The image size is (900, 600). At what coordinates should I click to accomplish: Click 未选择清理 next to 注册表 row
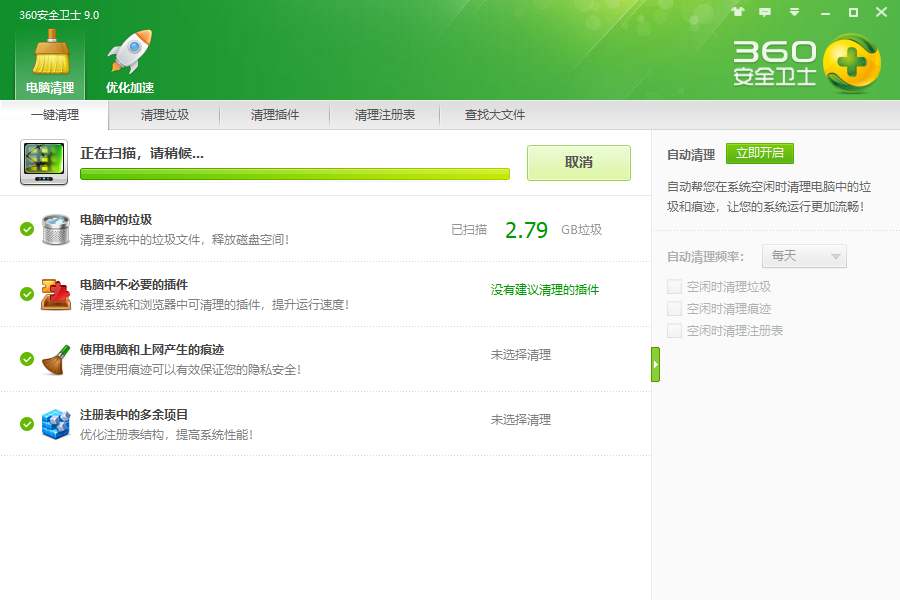[x=521, y=420]
